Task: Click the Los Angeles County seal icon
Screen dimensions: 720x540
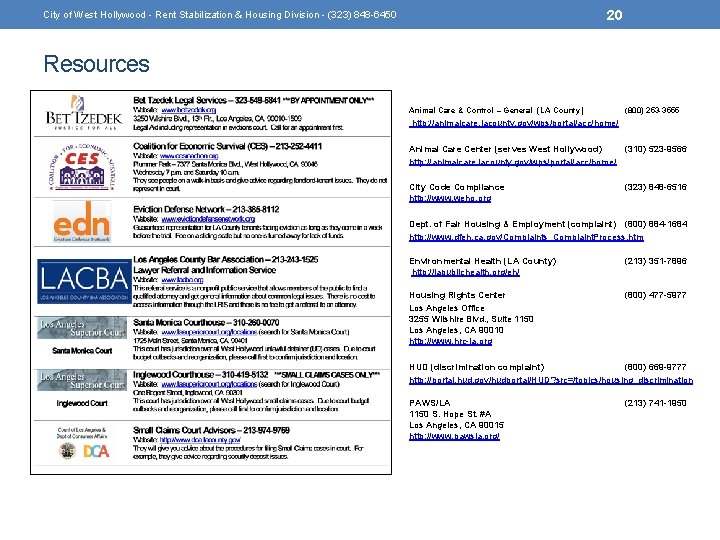Action: [68, 451]
